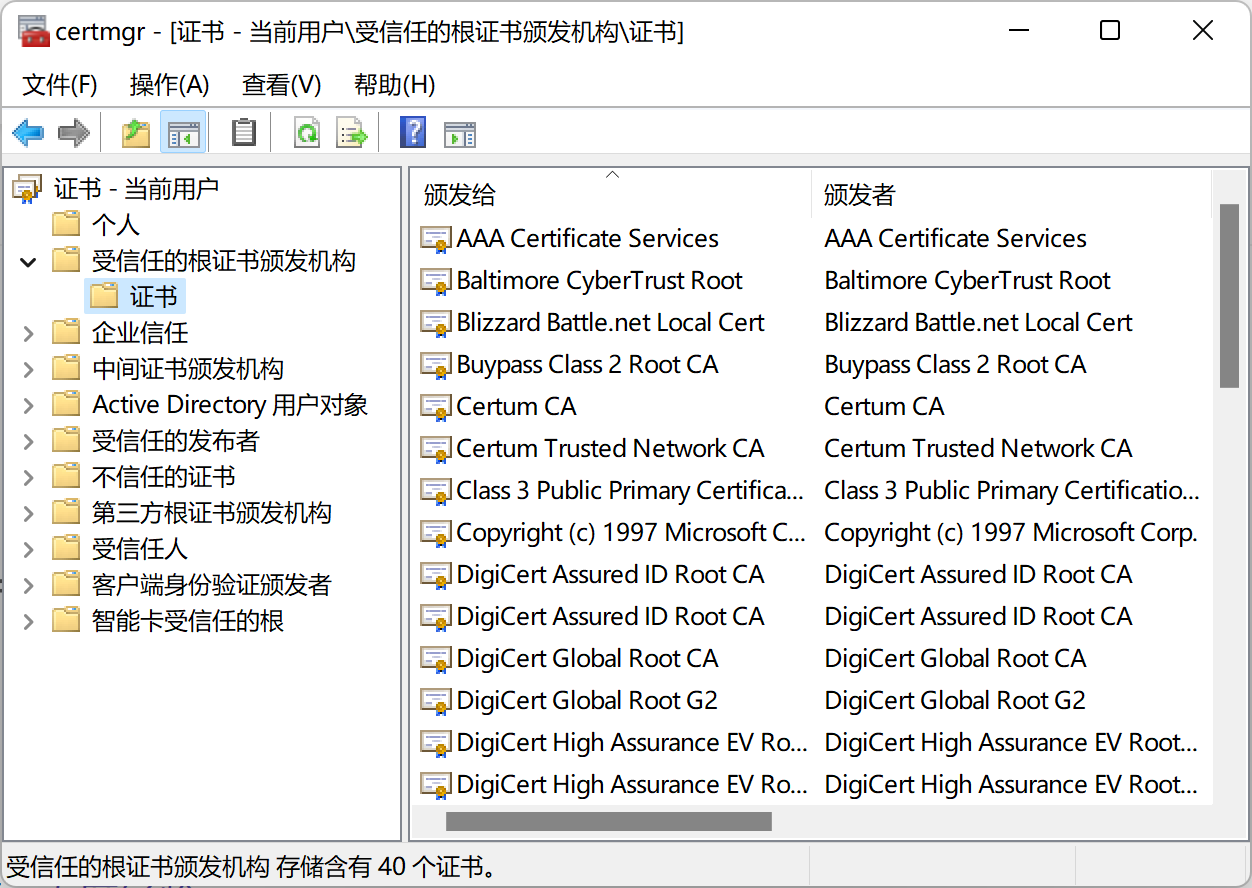
Task: Select the DigiCert Global Root G2 row
Action: [x=811, y=701]
